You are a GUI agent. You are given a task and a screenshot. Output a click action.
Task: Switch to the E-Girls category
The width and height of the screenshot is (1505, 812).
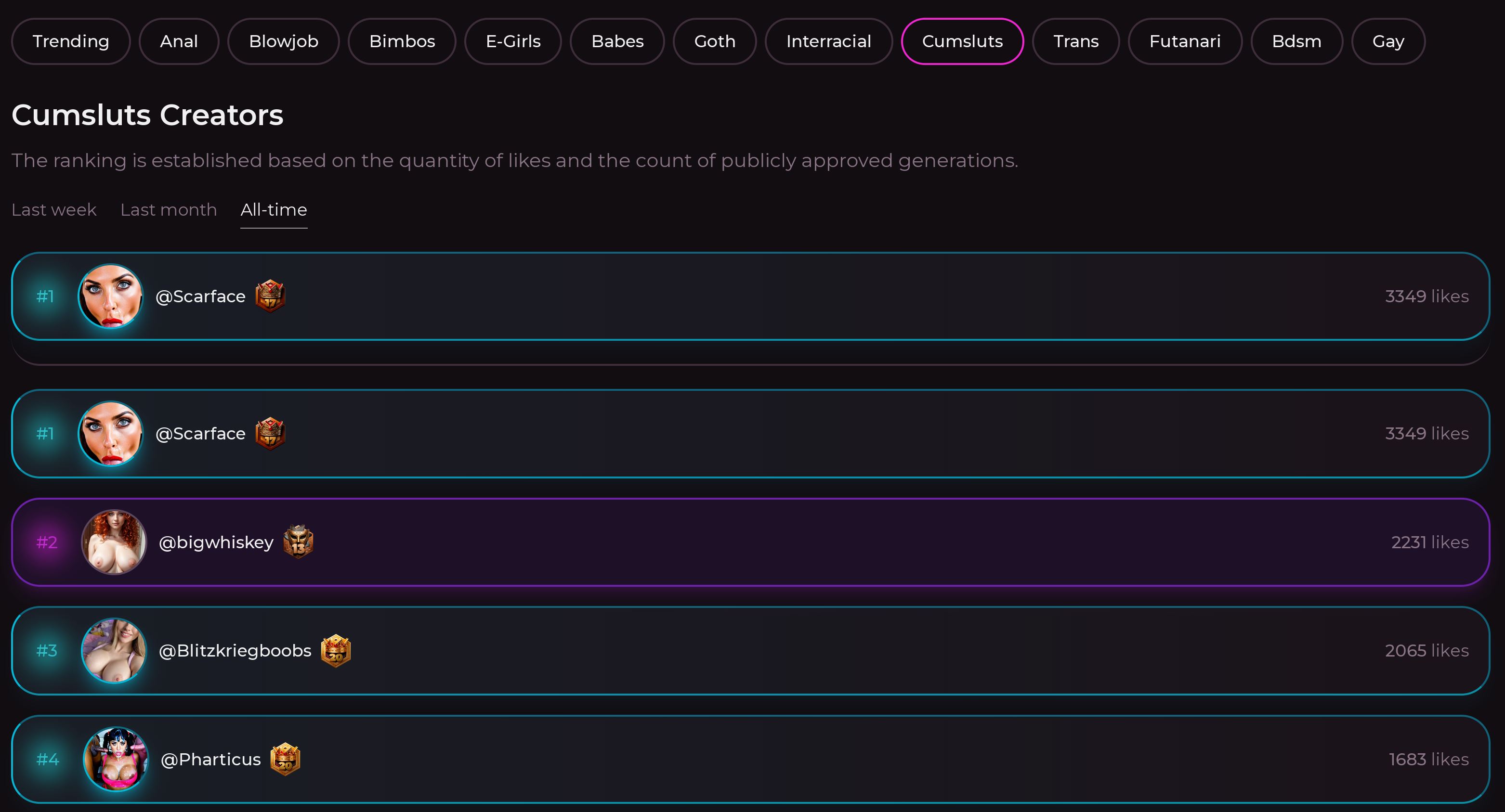pyautogui.click(x=513, y=41)
